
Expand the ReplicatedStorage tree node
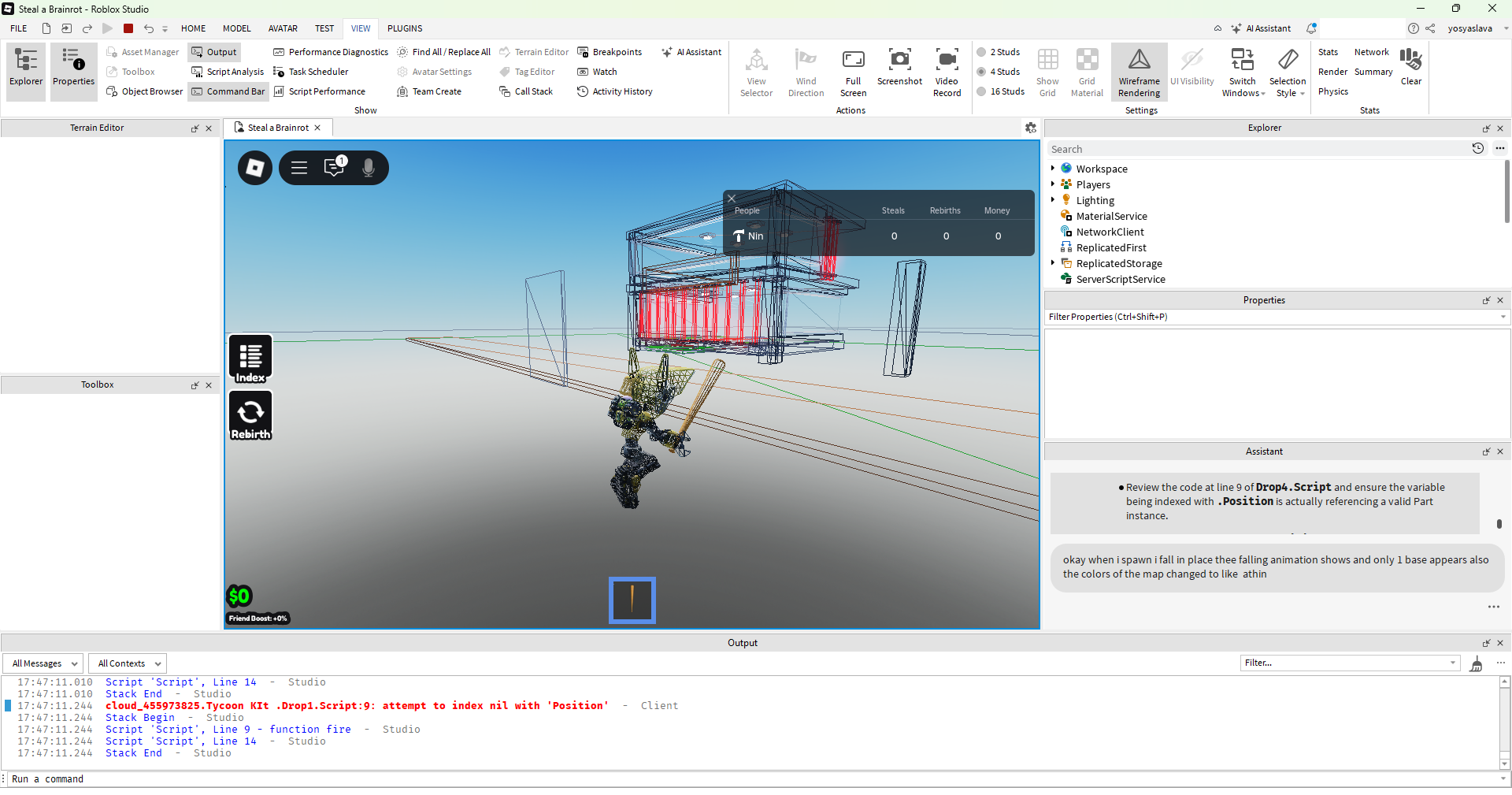1052,263
